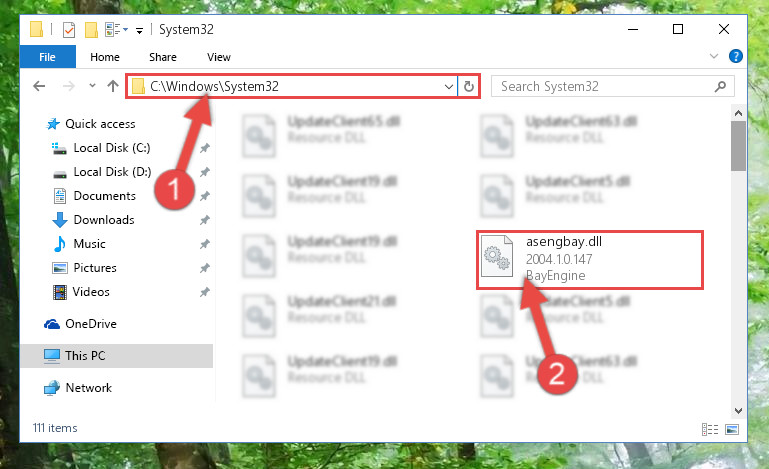This screenshot has height=469, width=769.
Task: Open the File menu
Action: click(x=48, y=57)
